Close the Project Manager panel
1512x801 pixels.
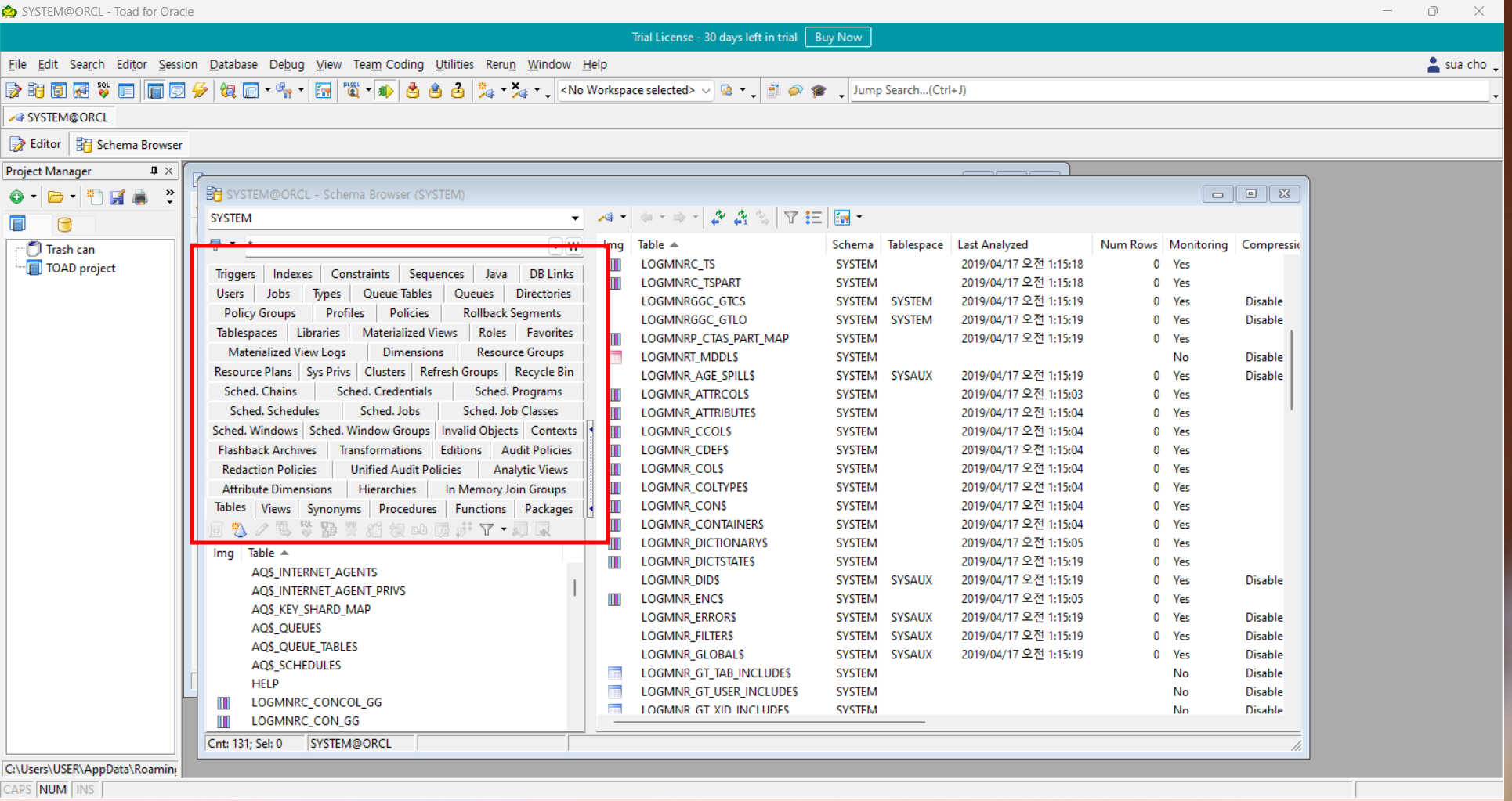tap(168, 171)
